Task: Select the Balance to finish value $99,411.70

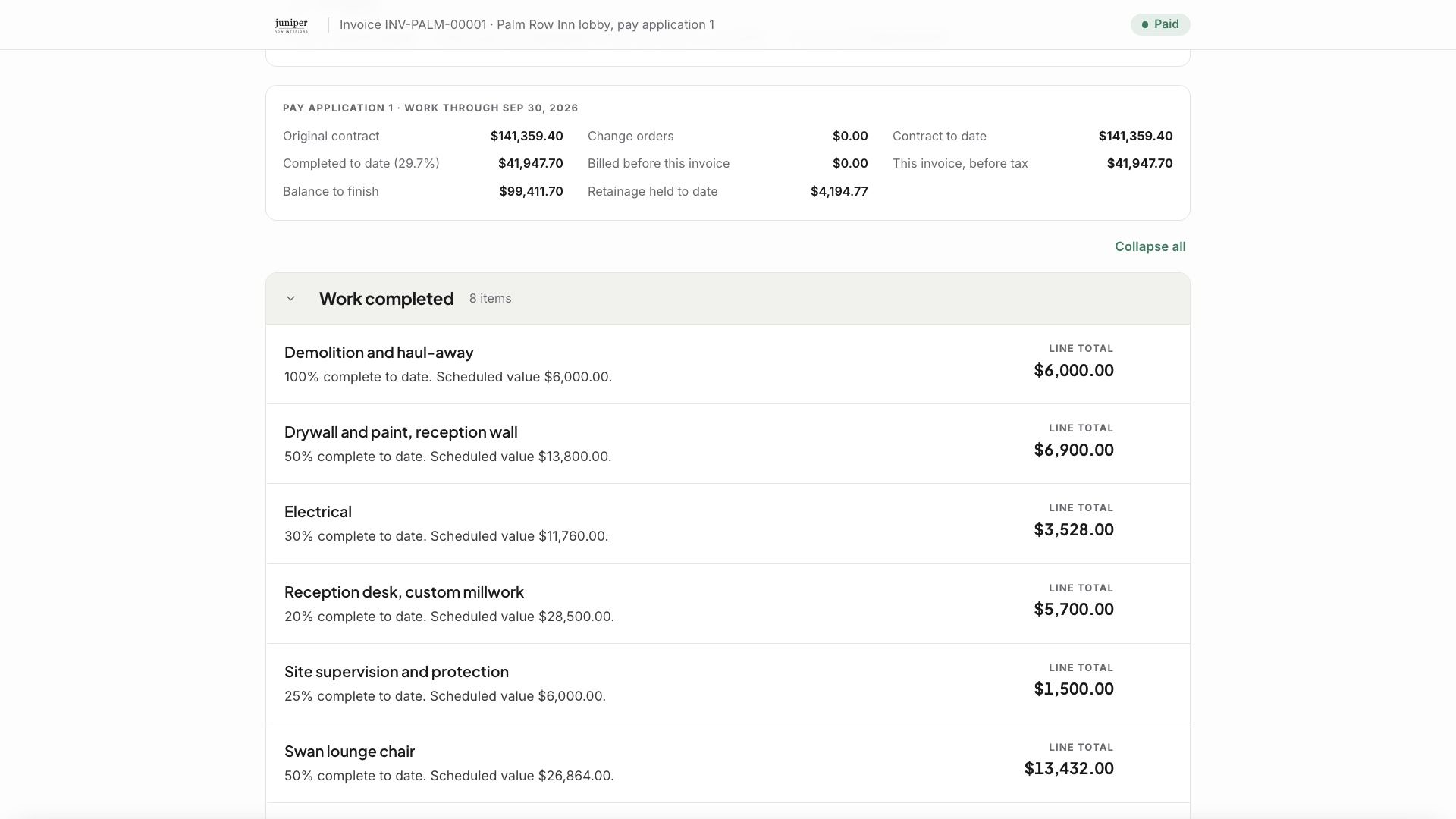Action: click(531, 192)
